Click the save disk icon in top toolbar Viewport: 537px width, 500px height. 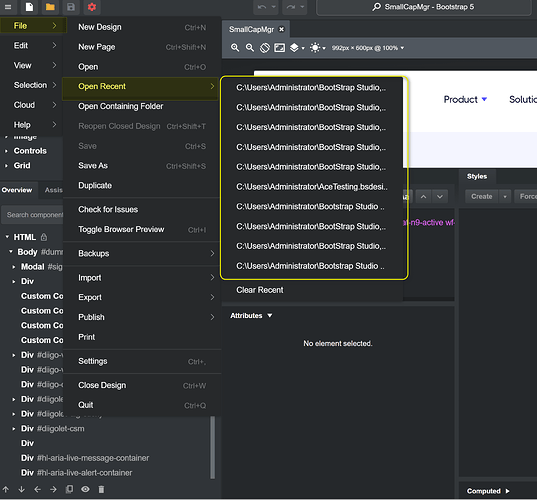pyautogui.click(x=71, y=7)
